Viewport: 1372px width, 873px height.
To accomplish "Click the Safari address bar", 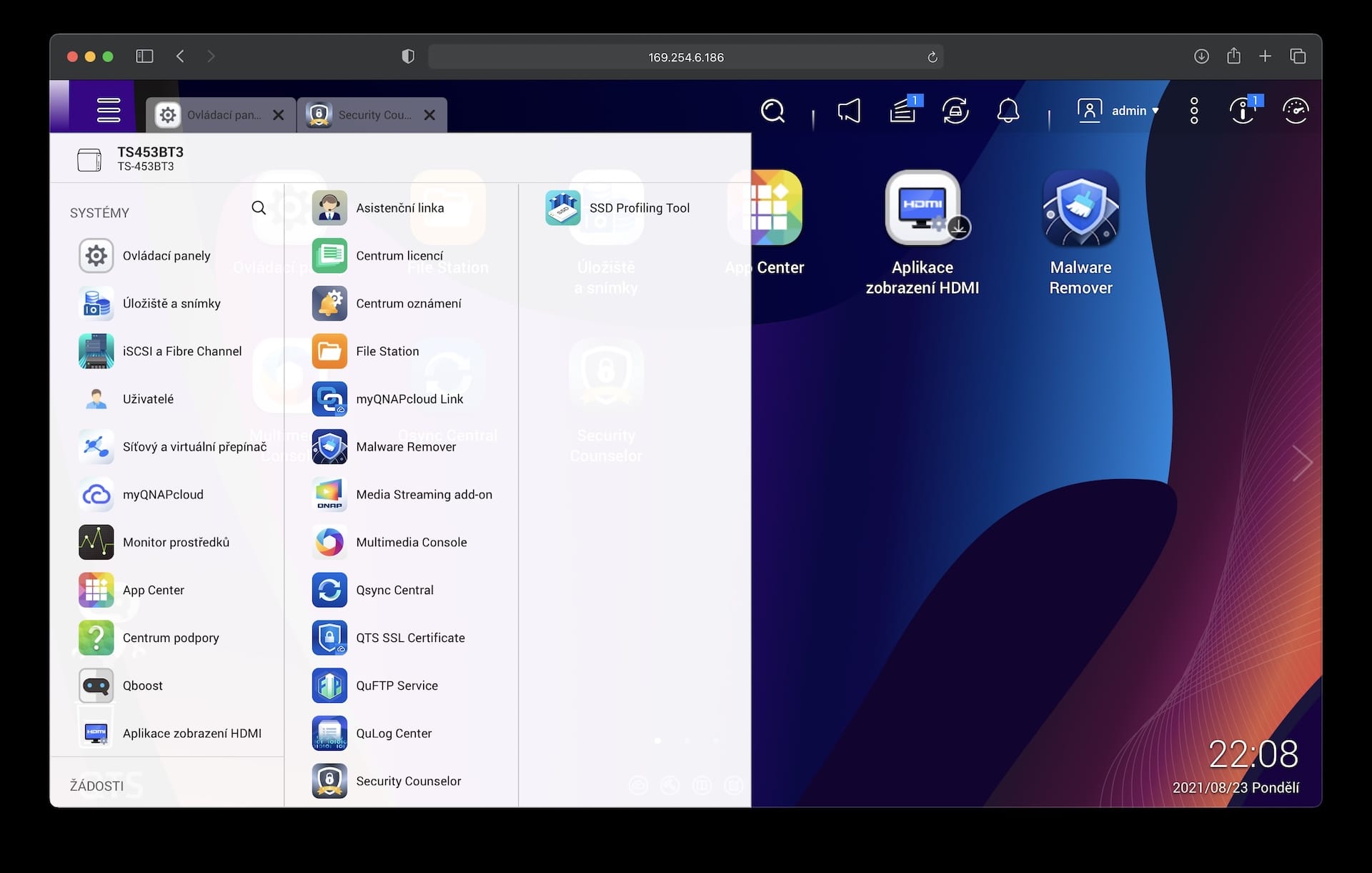I will point(685,57).
